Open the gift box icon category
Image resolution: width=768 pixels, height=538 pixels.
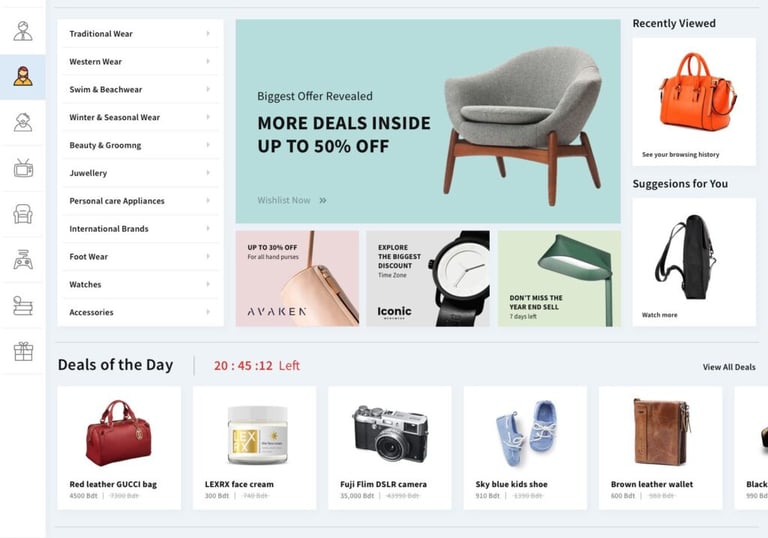(x=23, y=351)
